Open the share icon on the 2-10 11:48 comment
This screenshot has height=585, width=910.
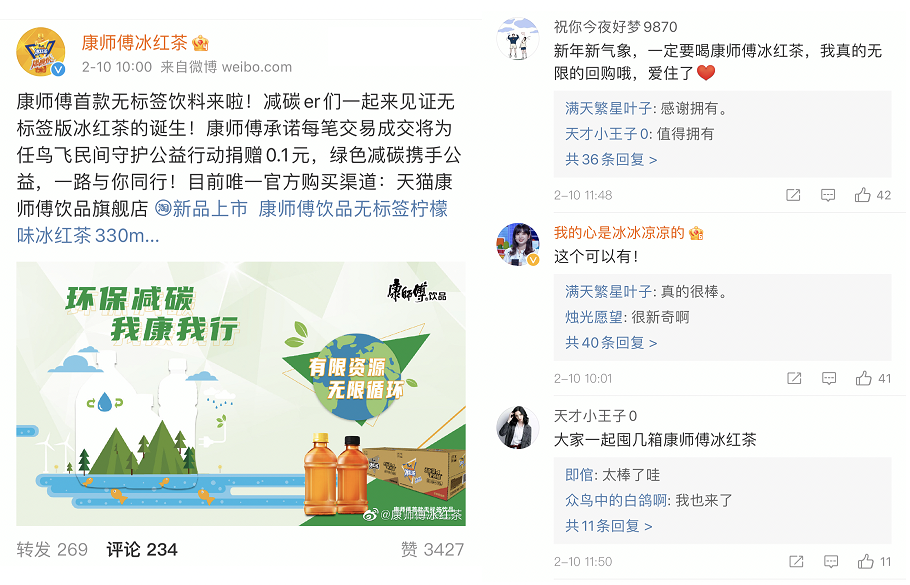coord(793,195)
